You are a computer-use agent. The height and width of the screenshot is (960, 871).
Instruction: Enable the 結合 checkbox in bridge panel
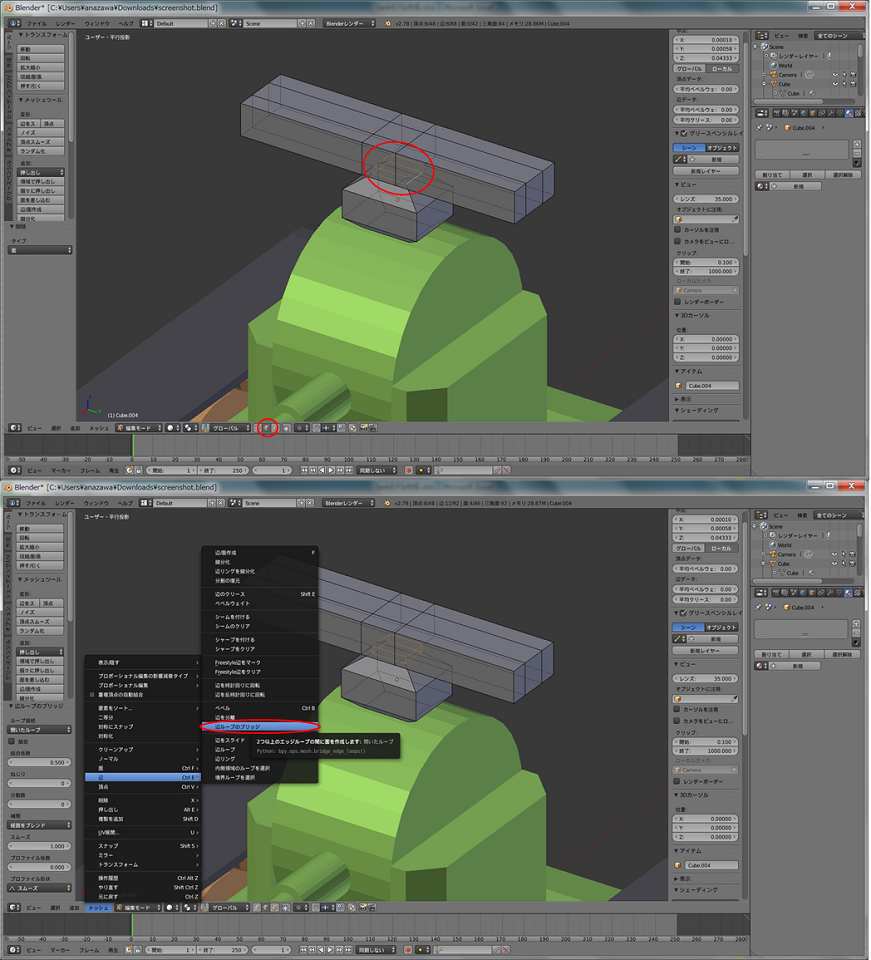pos(12,741)
